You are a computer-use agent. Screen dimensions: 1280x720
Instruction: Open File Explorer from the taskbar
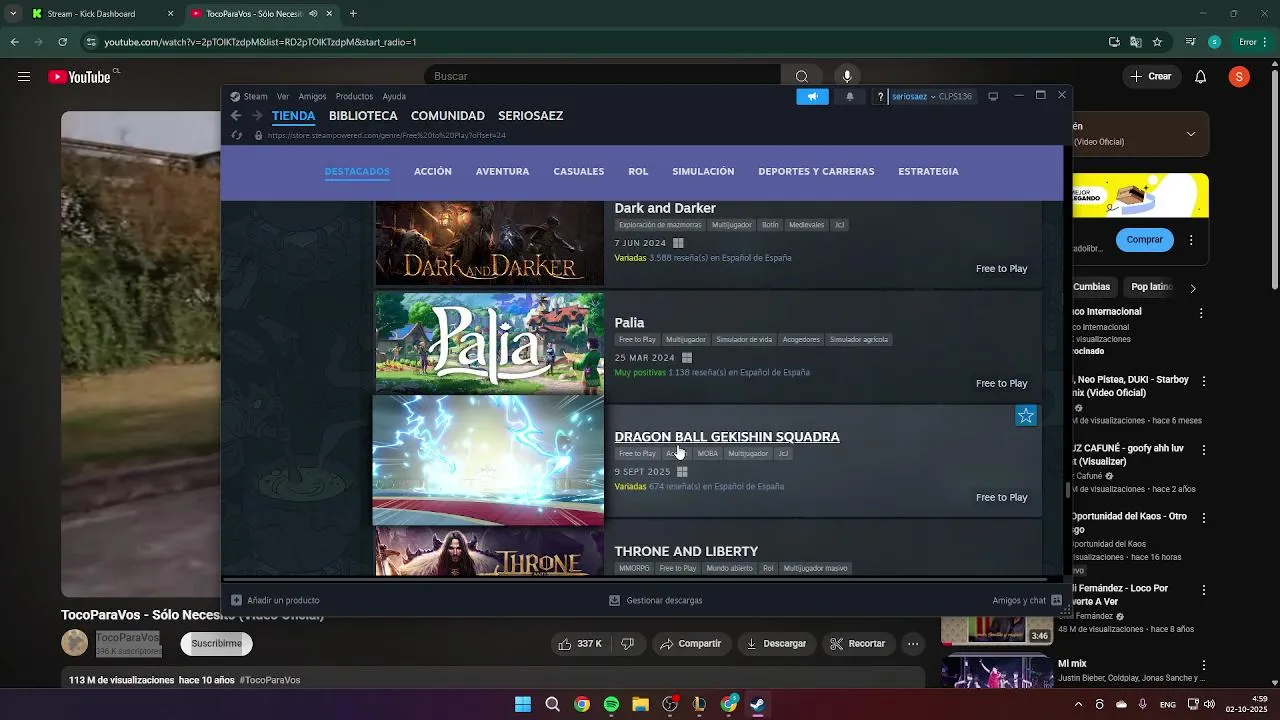click(640, 704)
